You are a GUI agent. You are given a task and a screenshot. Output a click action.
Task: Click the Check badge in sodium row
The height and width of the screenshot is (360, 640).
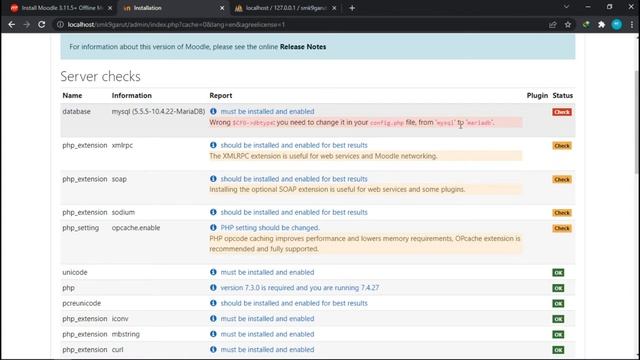[x=562, y=213]
